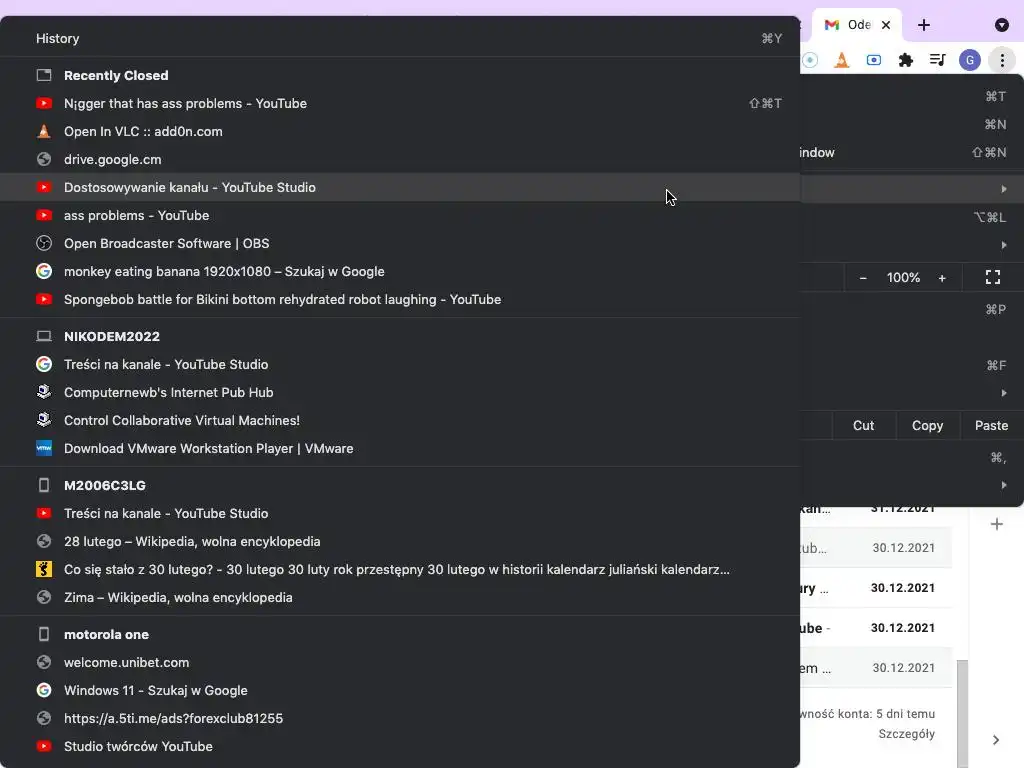The height and width of the screenshot is (768, 1024).
Task: Click laptop icon next to NIKODEM2022
Action: pos(44,336)
